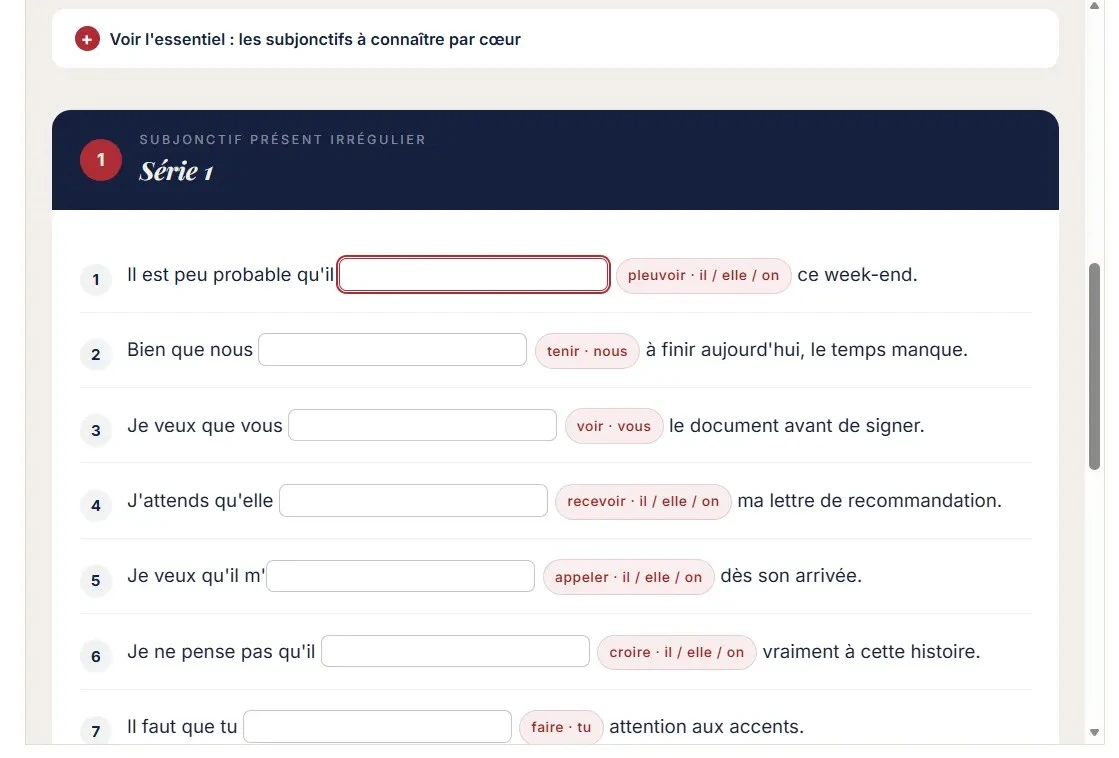The width and height of the screenshot is (1119, 758).
Task: Click the answer box for 'Bien que nous'
Action: click(393, 350)
